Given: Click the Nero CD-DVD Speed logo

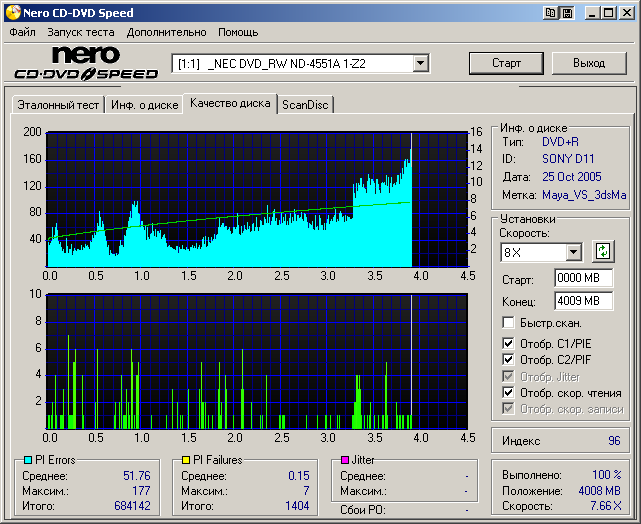Looking at the screenshot, I should 86,63.
